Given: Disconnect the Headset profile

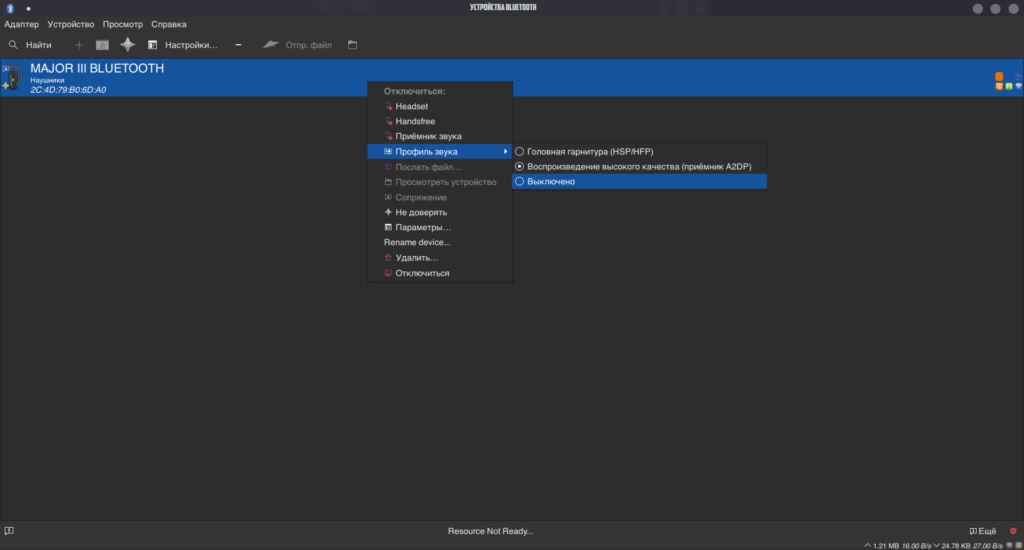Looking at the screenshot, I should click(440, 106).
